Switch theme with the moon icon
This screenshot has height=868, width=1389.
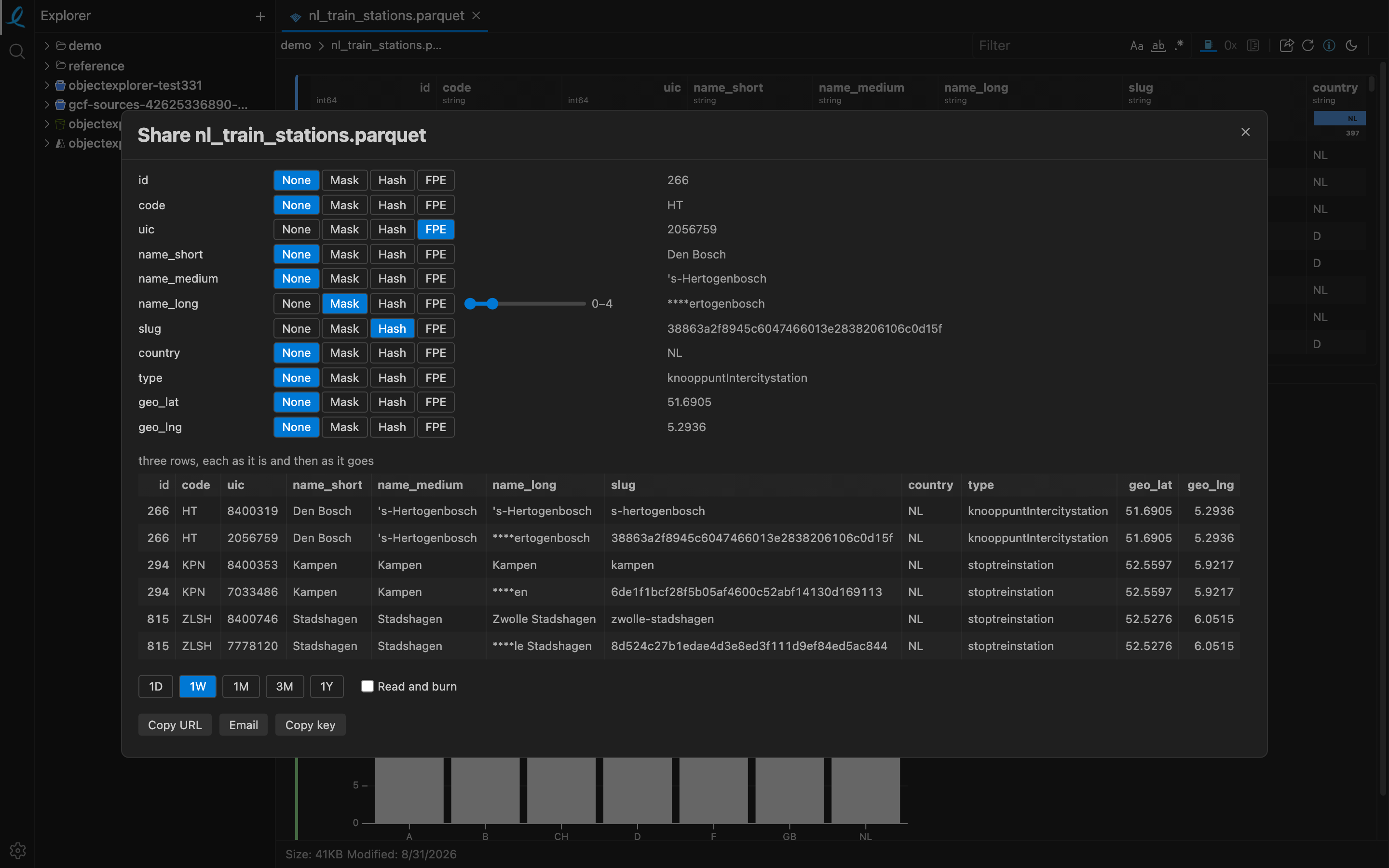pos(1351,45)
